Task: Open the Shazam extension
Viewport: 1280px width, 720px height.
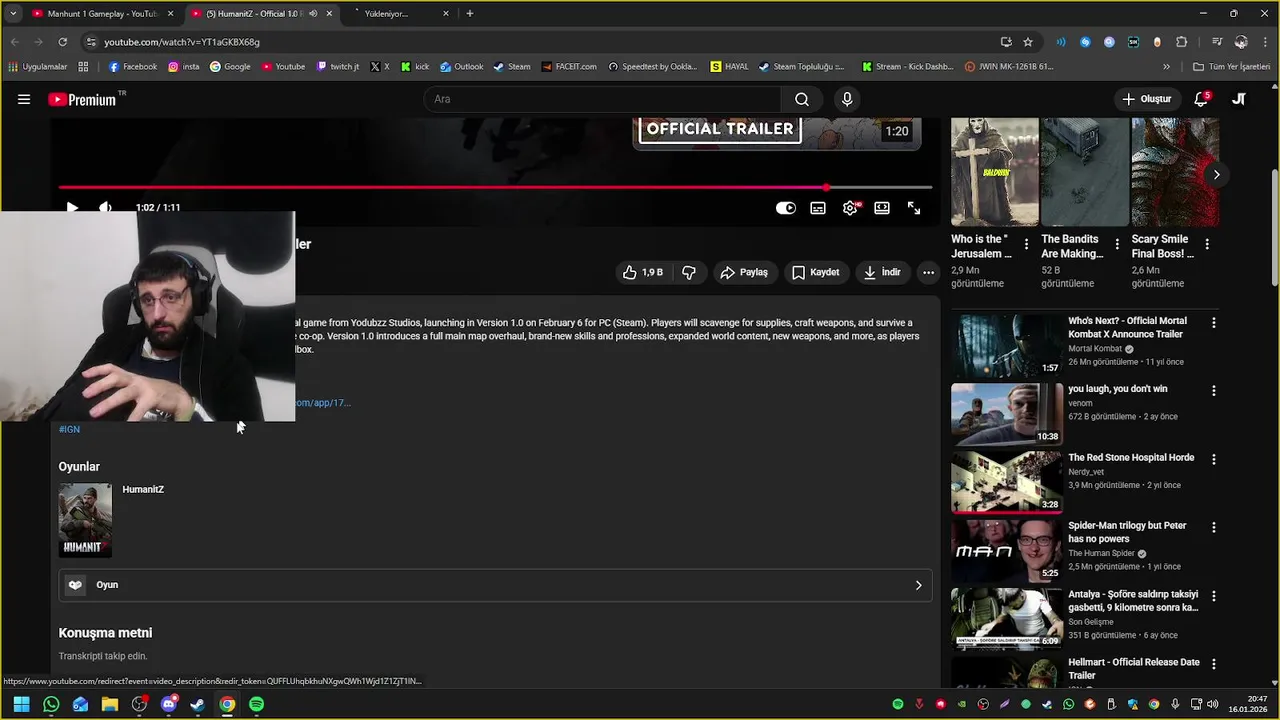Action: [x=1085, y=42]
